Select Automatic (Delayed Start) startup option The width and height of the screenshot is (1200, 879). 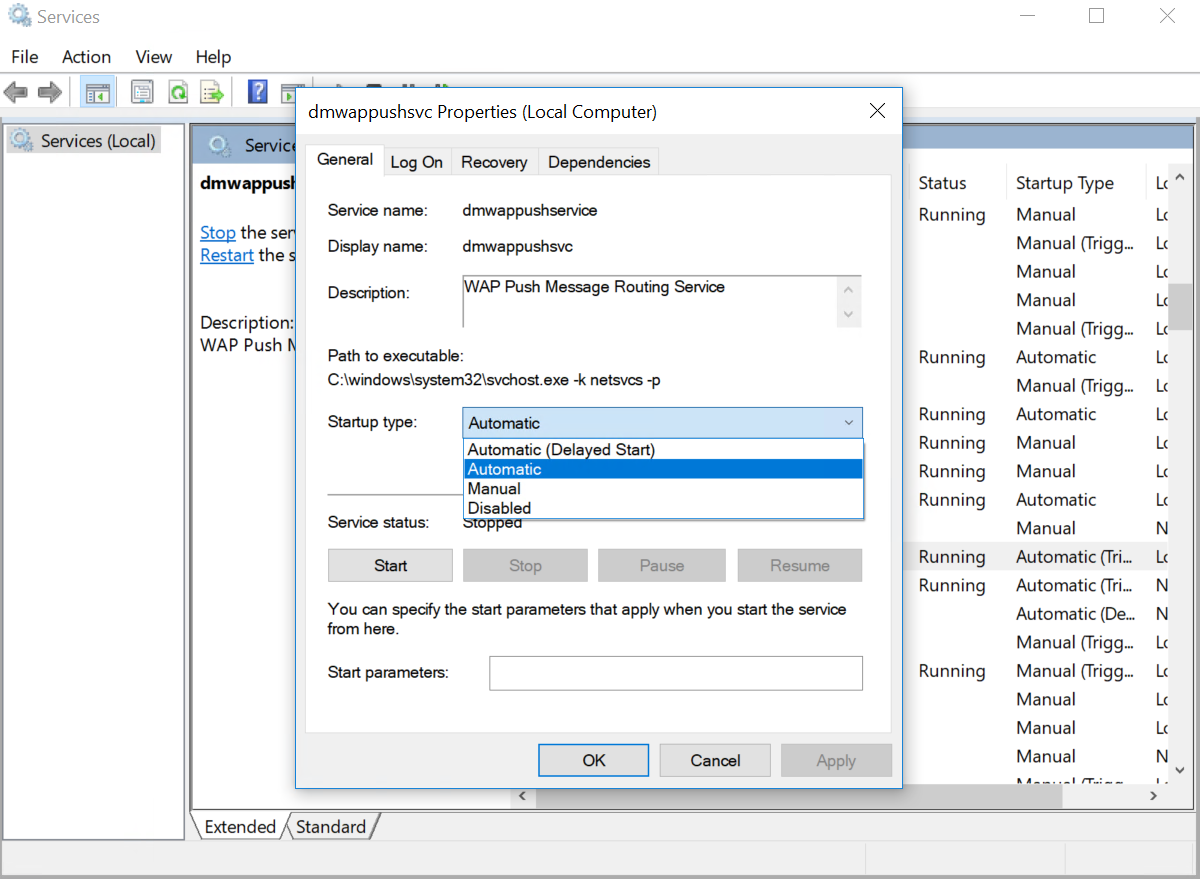(x=561, y=450)
